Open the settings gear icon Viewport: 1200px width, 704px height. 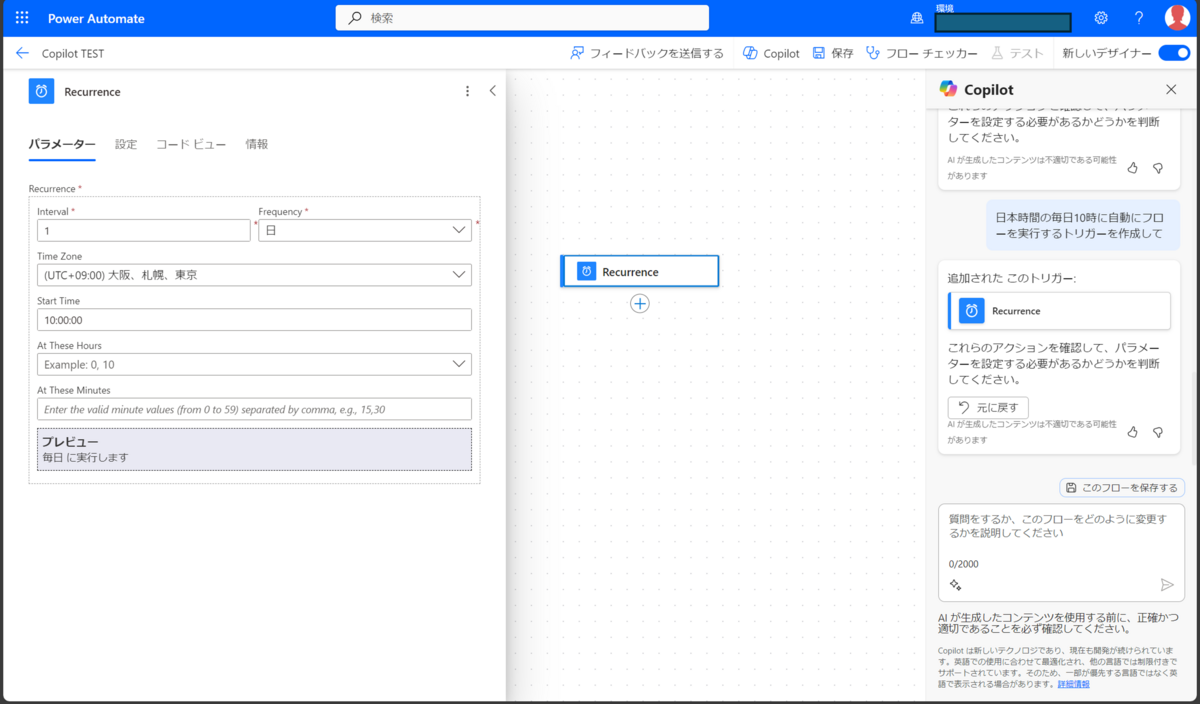[1101, 18]
